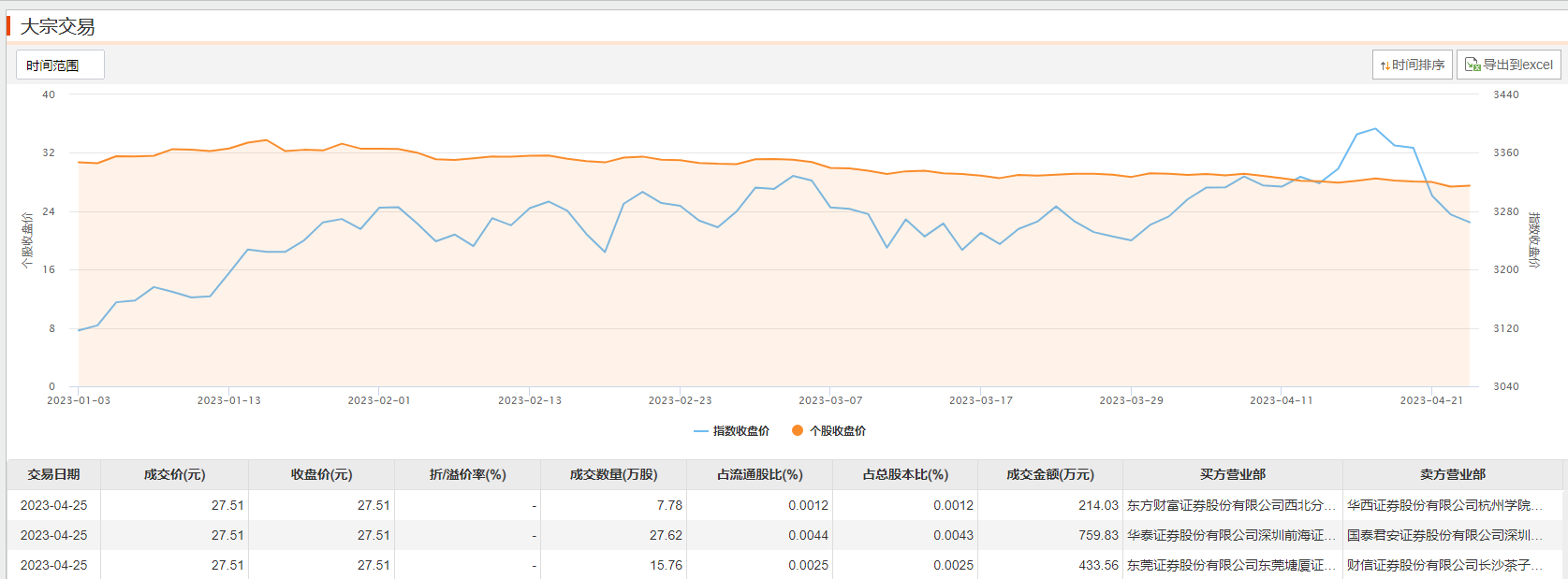Export data with 导出到excel button
This screenshot has width=1568, height=579.
1508,65
